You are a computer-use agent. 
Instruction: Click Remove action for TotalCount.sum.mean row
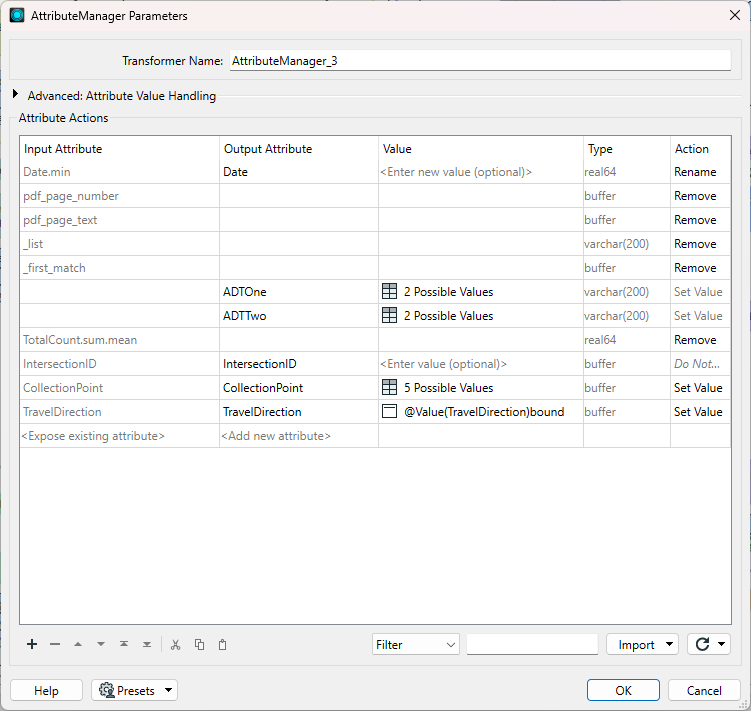700,340
